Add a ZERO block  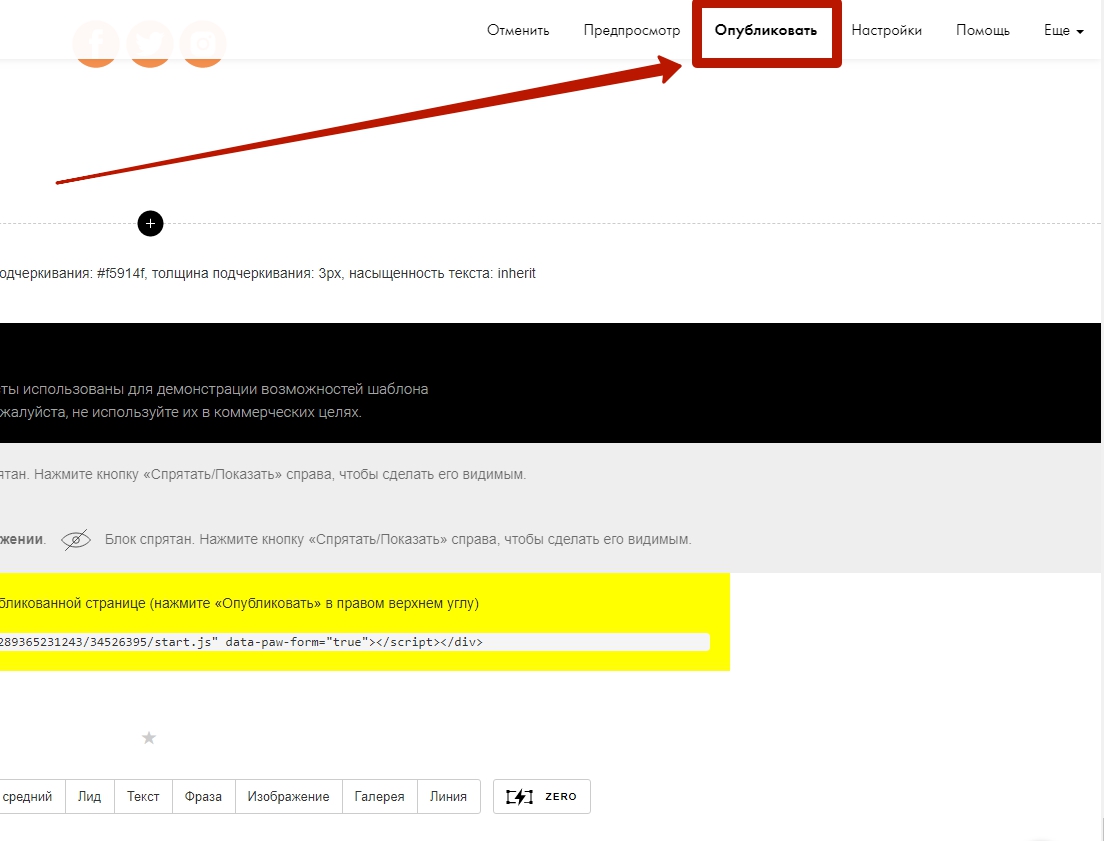[x=542, y=797]
